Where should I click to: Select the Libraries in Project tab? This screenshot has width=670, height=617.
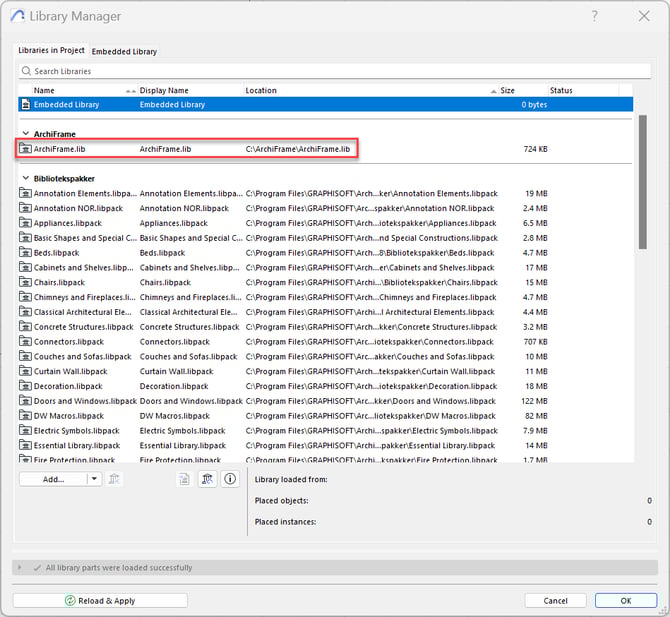coord(51,51)
